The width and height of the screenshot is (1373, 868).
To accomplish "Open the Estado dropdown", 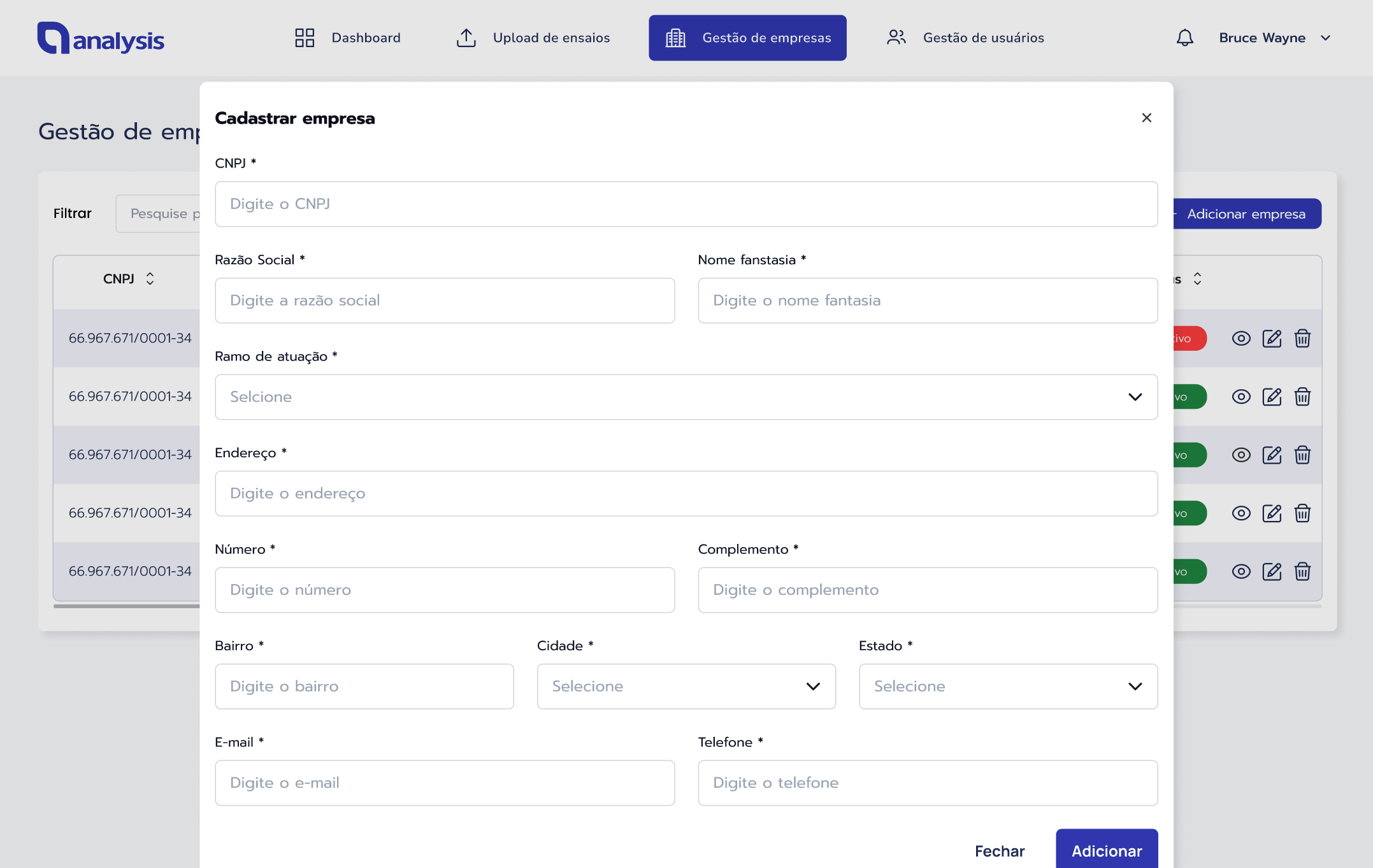I will tap(1007, 686).
